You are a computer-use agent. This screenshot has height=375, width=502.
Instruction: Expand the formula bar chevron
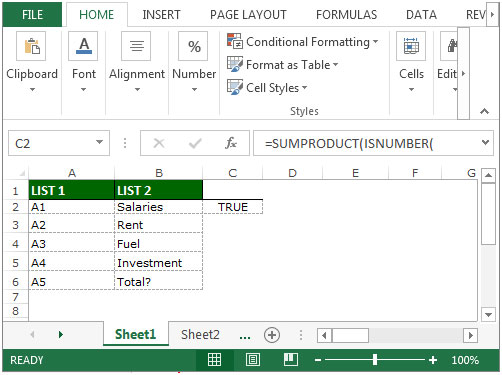(x=485, y=143)
